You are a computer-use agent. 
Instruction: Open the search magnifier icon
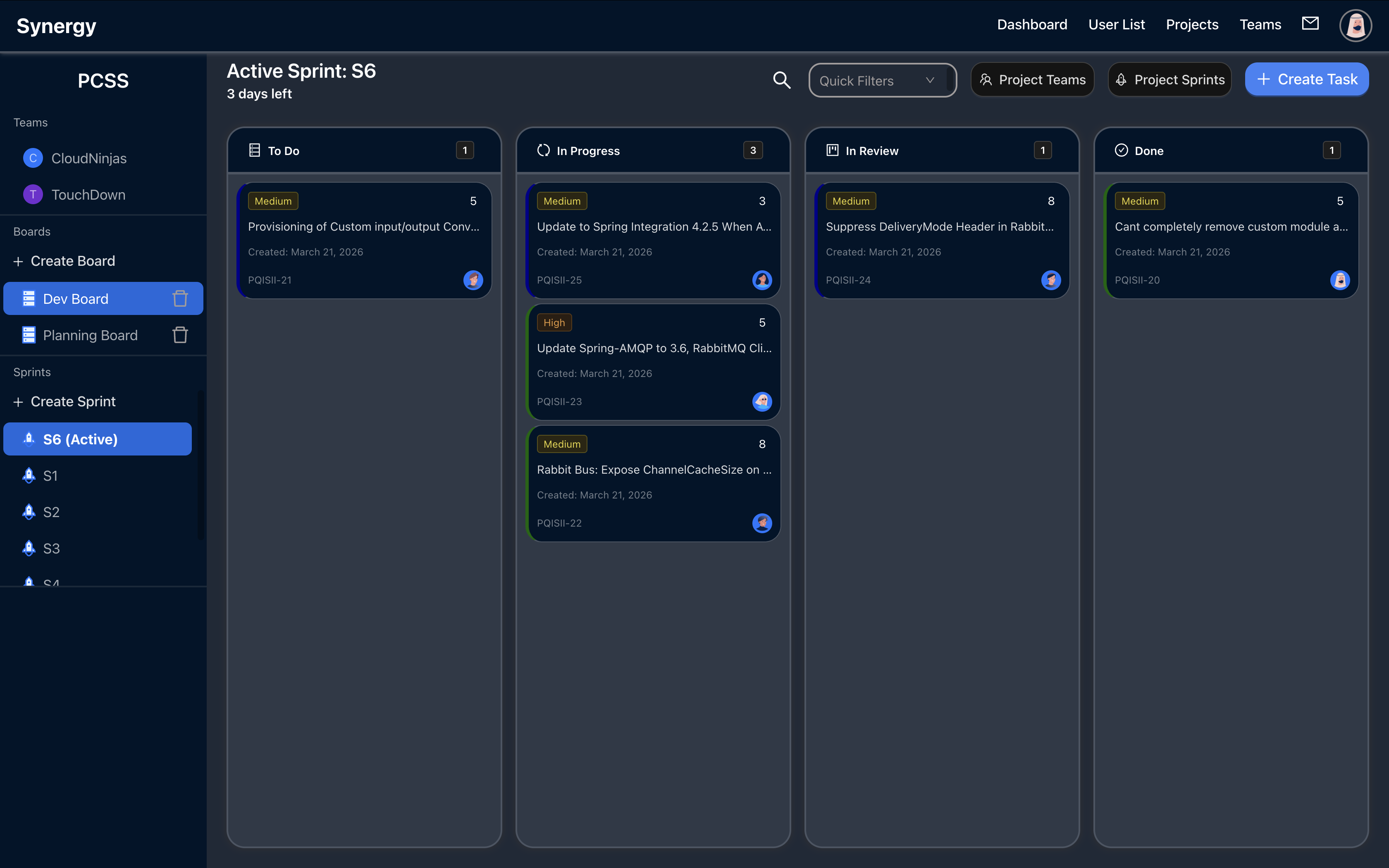pyautogui.click(x=781, y=80)
